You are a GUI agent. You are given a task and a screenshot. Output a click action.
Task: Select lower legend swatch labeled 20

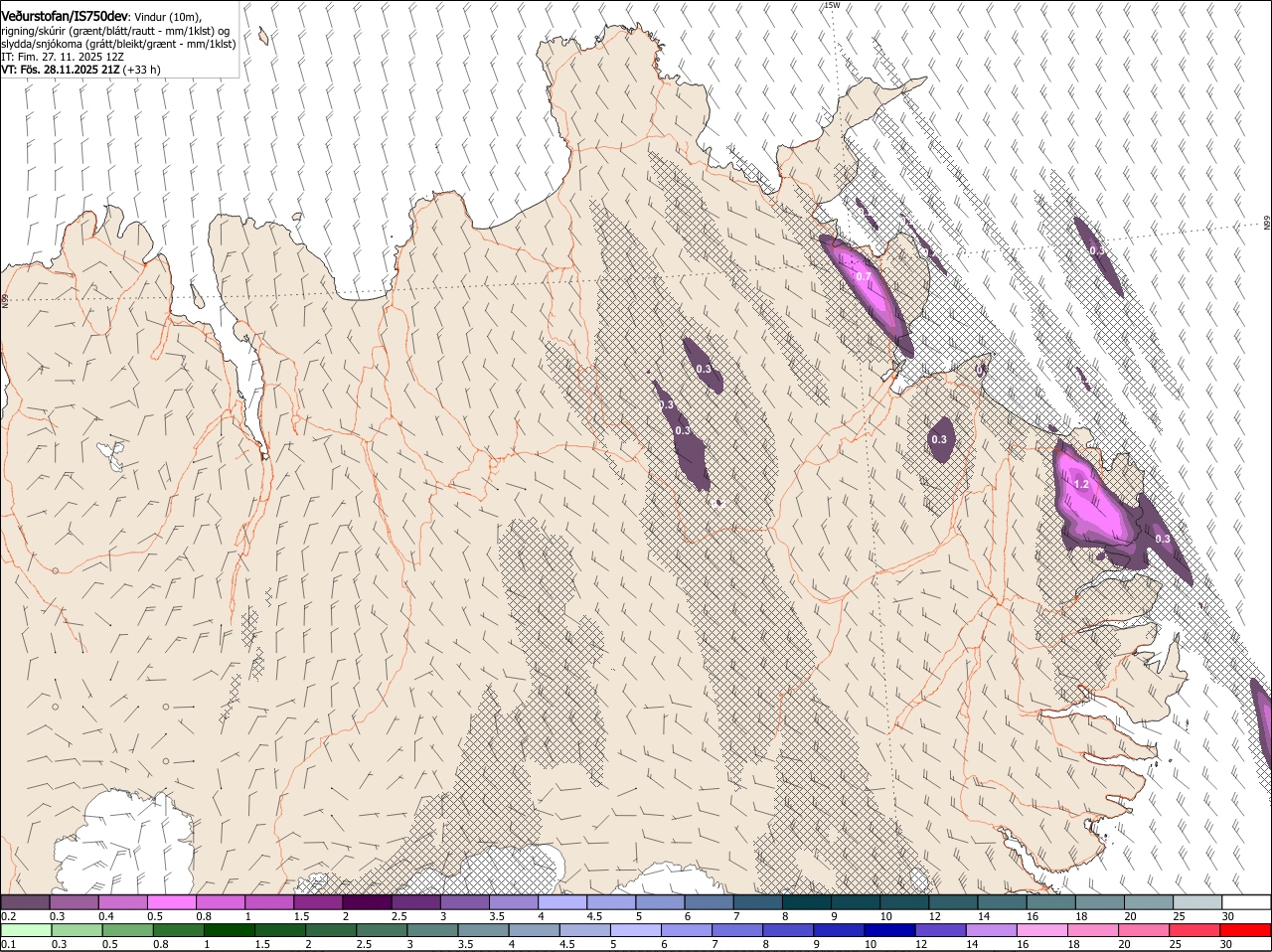[x=1144, y=930]
